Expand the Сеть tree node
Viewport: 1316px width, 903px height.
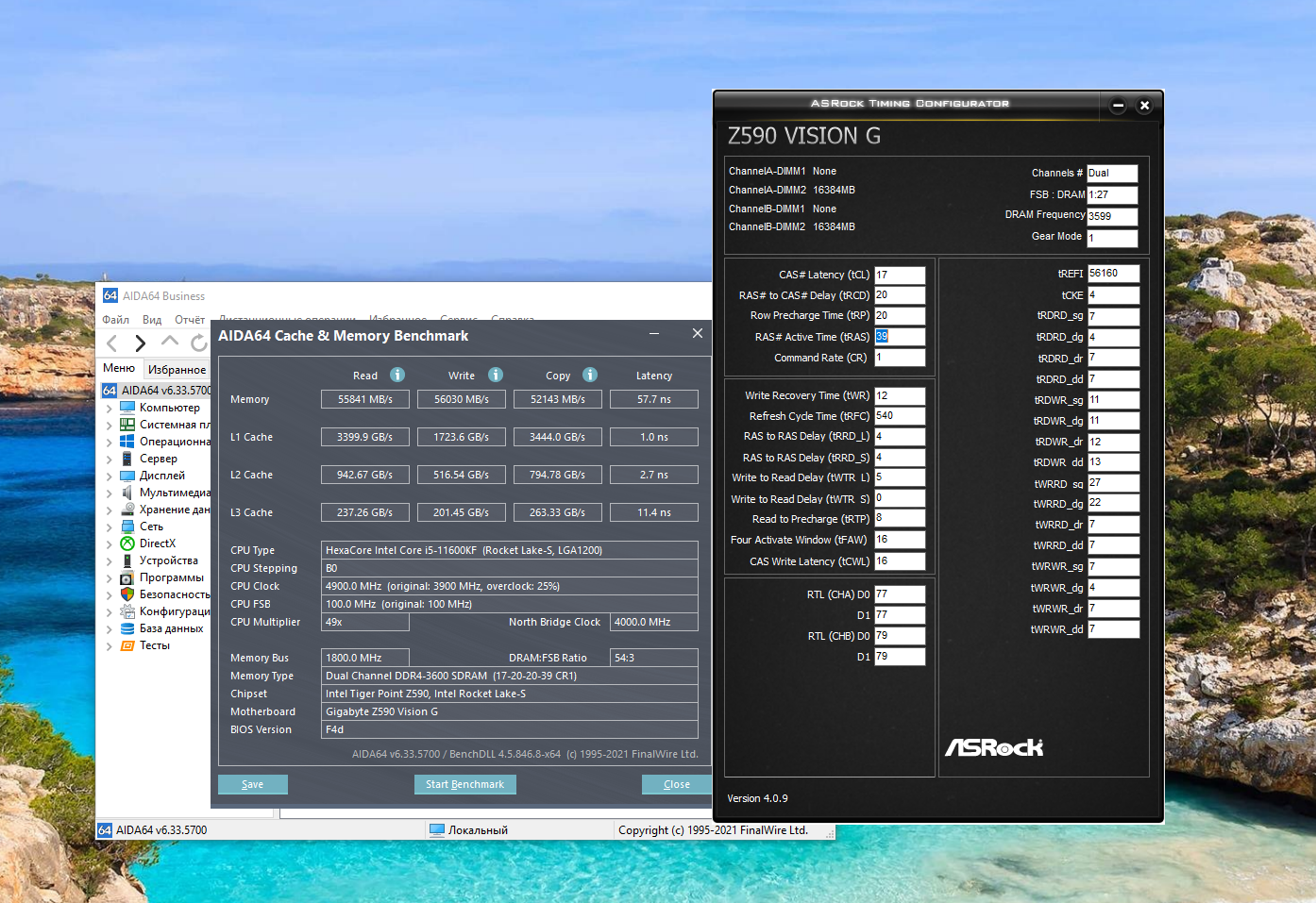point(110,527)
